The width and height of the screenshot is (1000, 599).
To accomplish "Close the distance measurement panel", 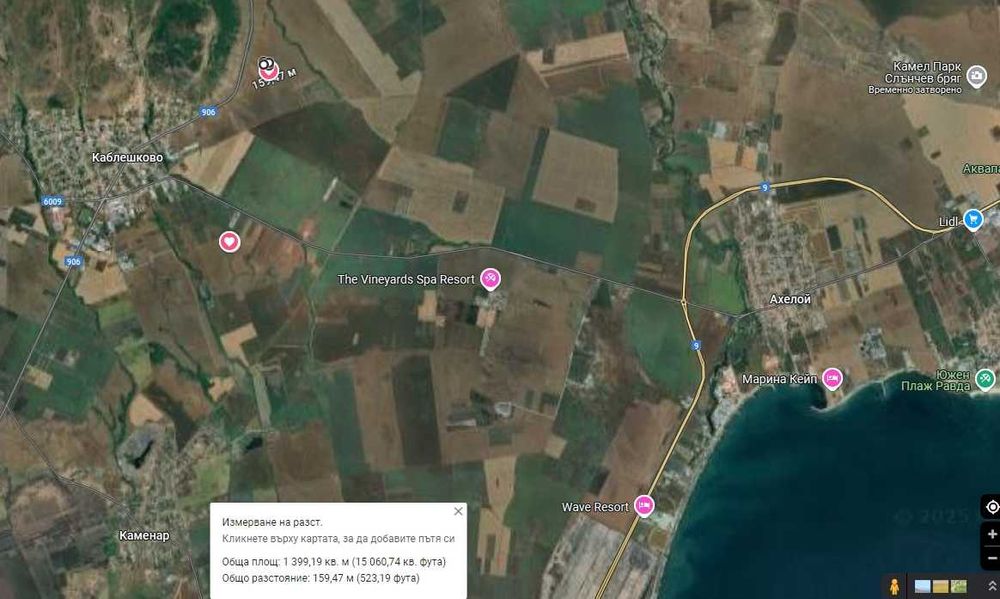I will pyautogui.click(x=458, y=511).
